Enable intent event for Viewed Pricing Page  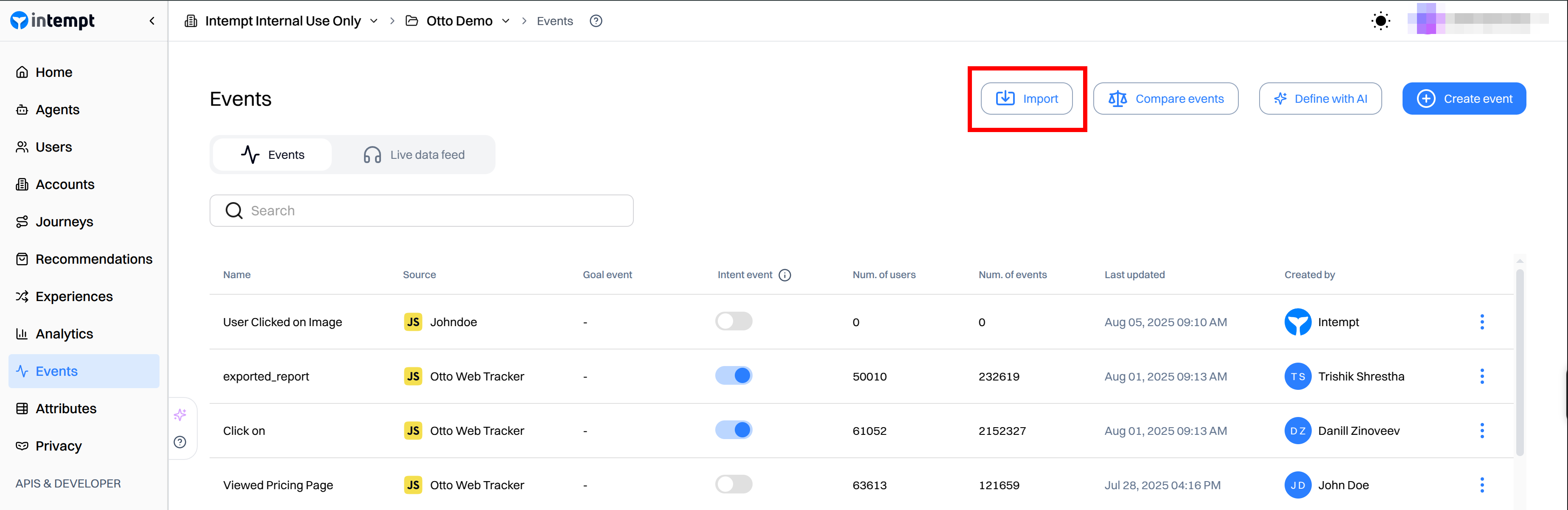click(734, 485)
